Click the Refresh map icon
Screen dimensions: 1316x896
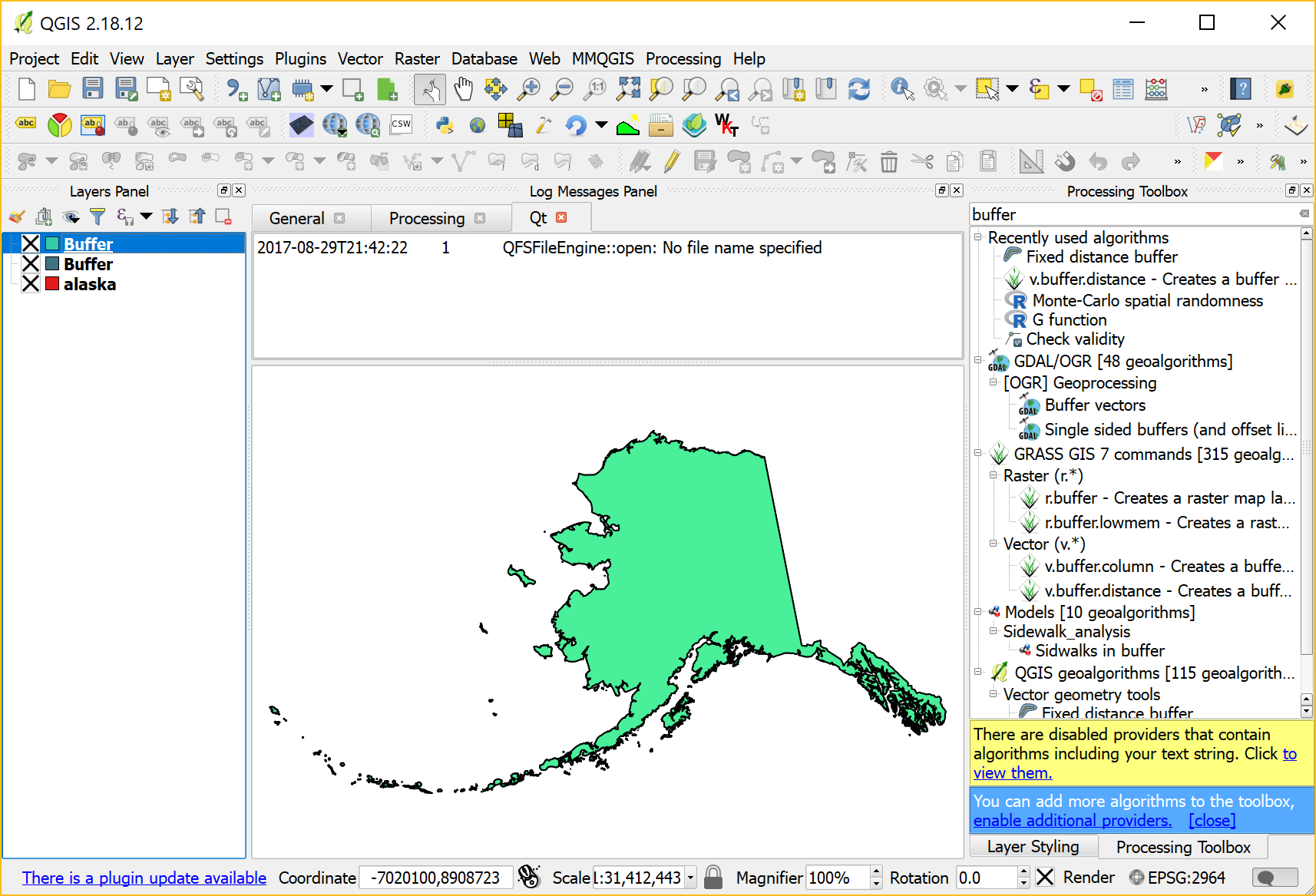coord(858,89)
